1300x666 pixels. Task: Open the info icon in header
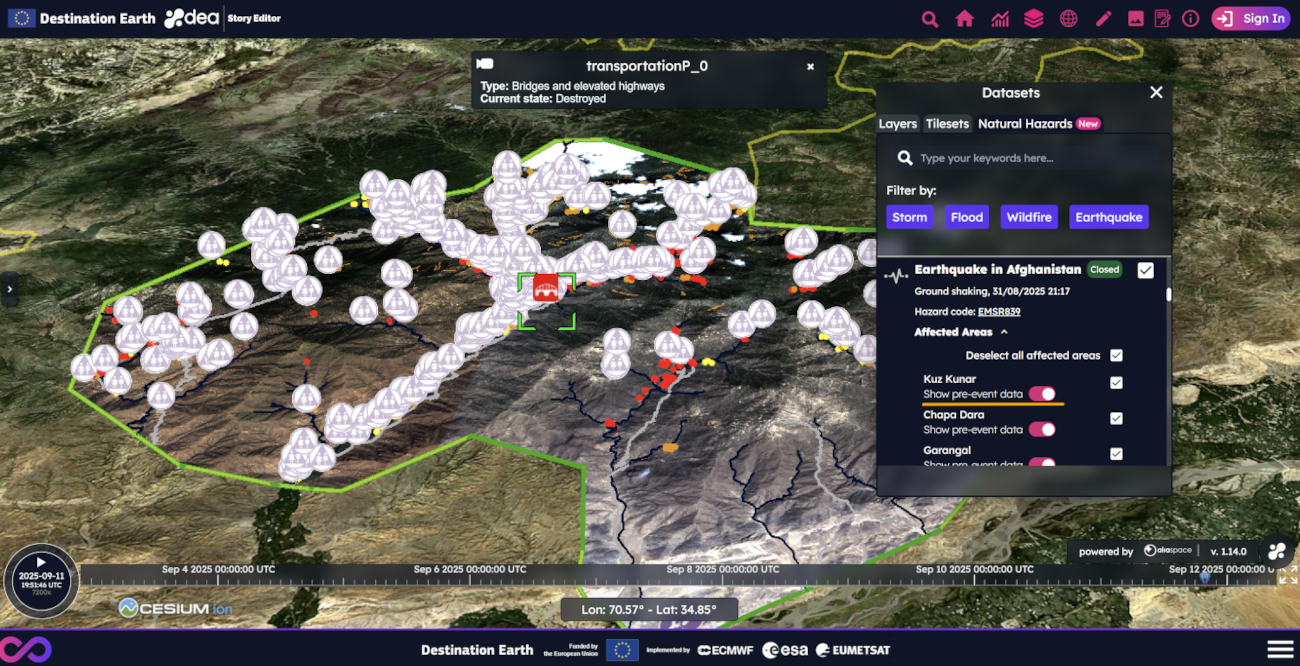(1190, 19)
